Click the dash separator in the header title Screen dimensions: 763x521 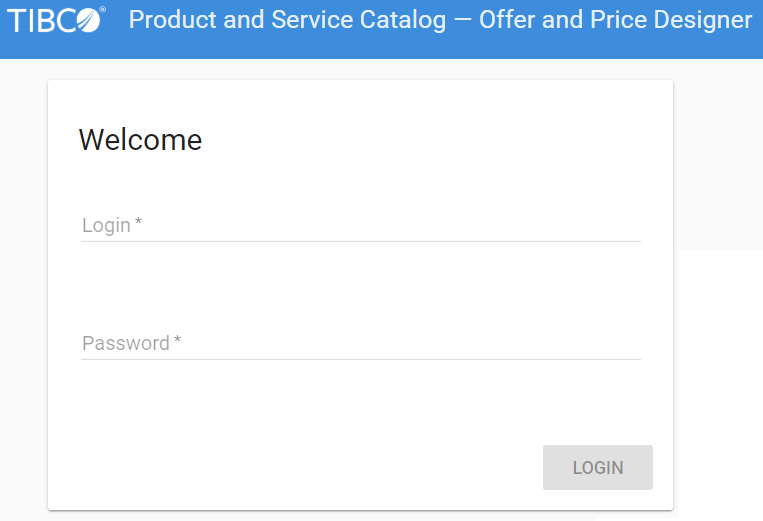462,21
